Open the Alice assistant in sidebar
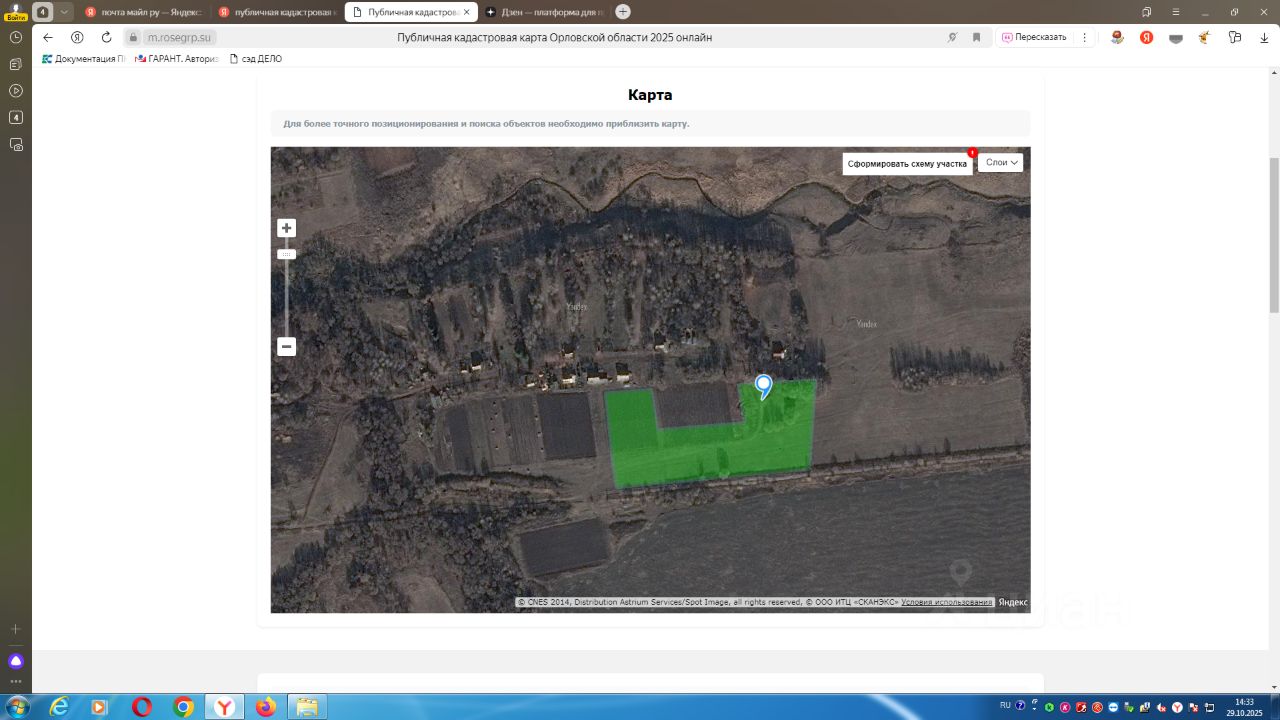 tap(16, 661)
